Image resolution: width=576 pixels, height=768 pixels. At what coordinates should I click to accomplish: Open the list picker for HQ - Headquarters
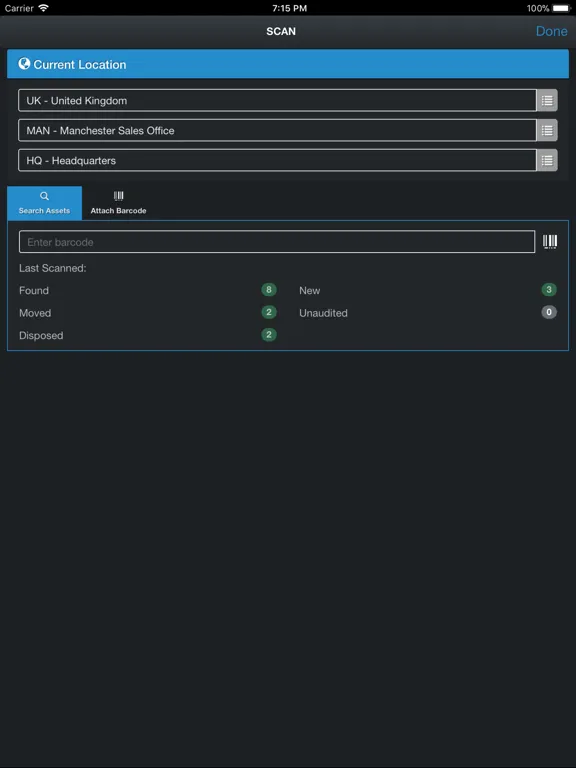point(547,160)
